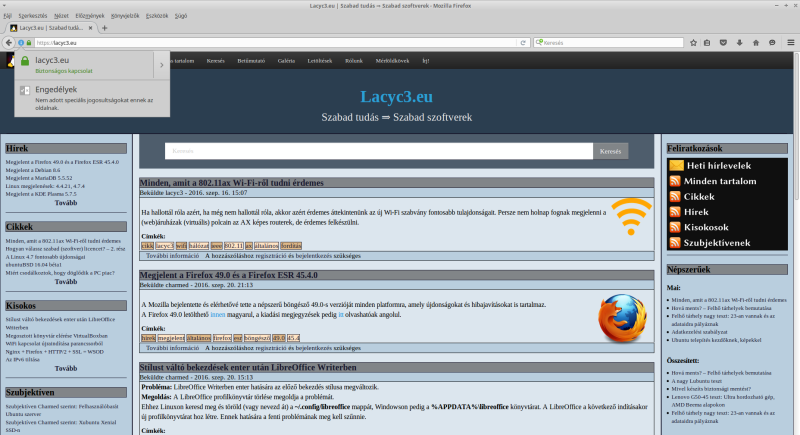
Task: Click the 'wifi' tag on Wi-Fi article
Action: pos(181,246)
